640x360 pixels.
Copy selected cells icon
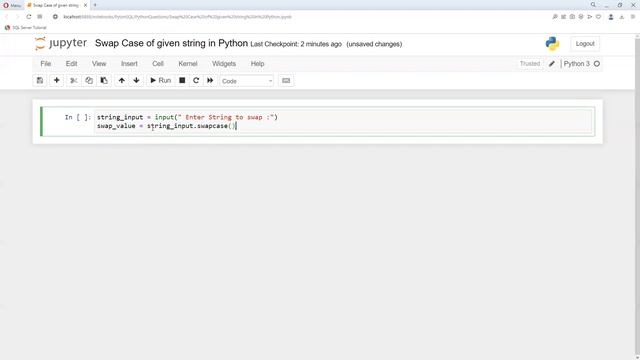(89, 80)
